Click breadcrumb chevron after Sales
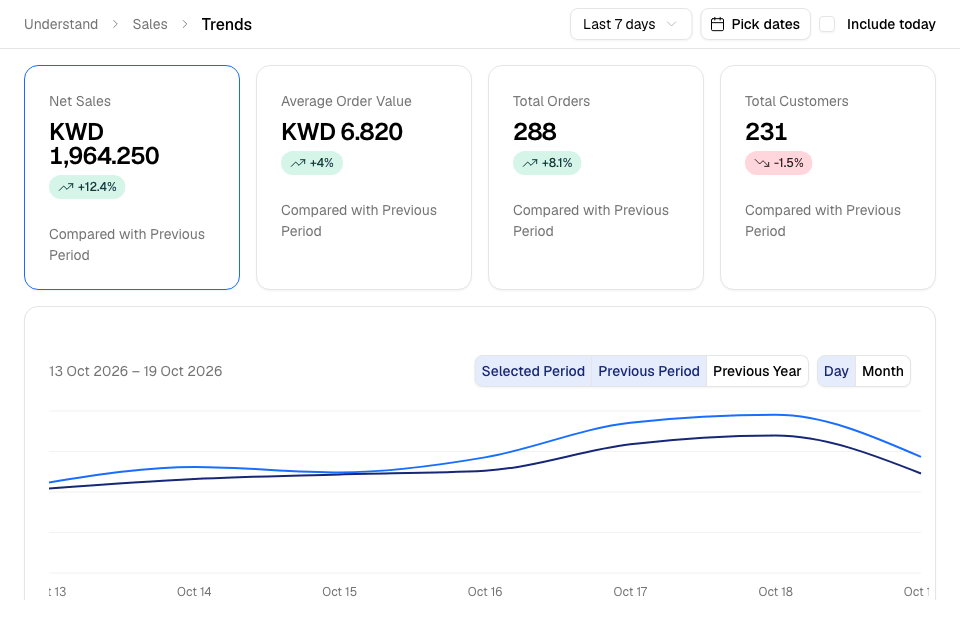This screenshot has height=640, width=960. pos(184,24)
